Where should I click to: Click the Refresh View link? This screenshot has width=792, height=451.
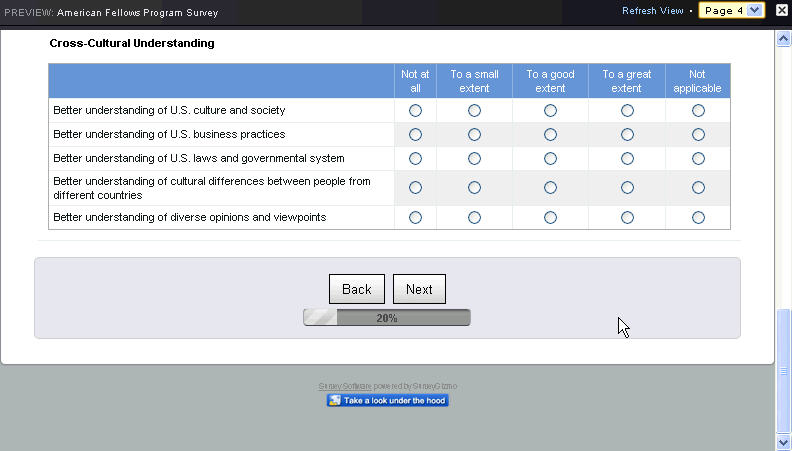pos(653,11)
